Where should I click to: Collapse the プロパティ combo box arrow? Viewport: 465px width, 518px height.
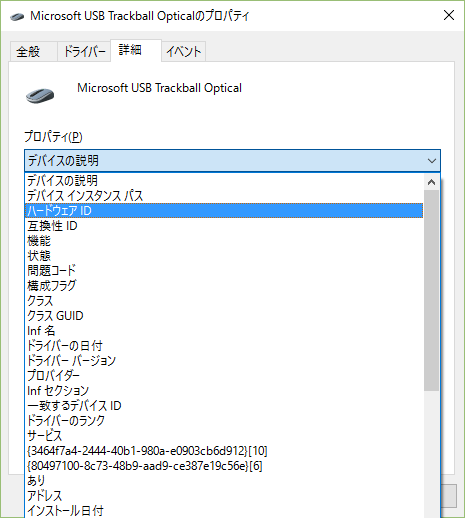coord(432,161)
